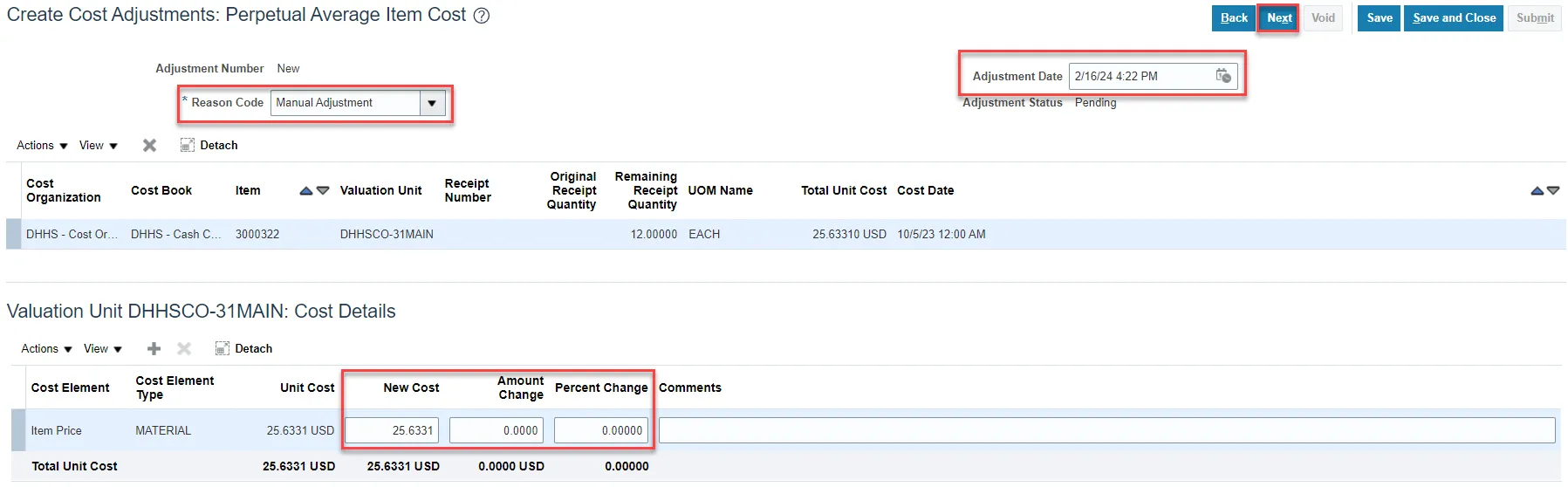Click valuation unit DHHSCO-31MAIN cell
Image resolution: width=1568 pixels, height=487 pixels.
(x=387, y=234)
